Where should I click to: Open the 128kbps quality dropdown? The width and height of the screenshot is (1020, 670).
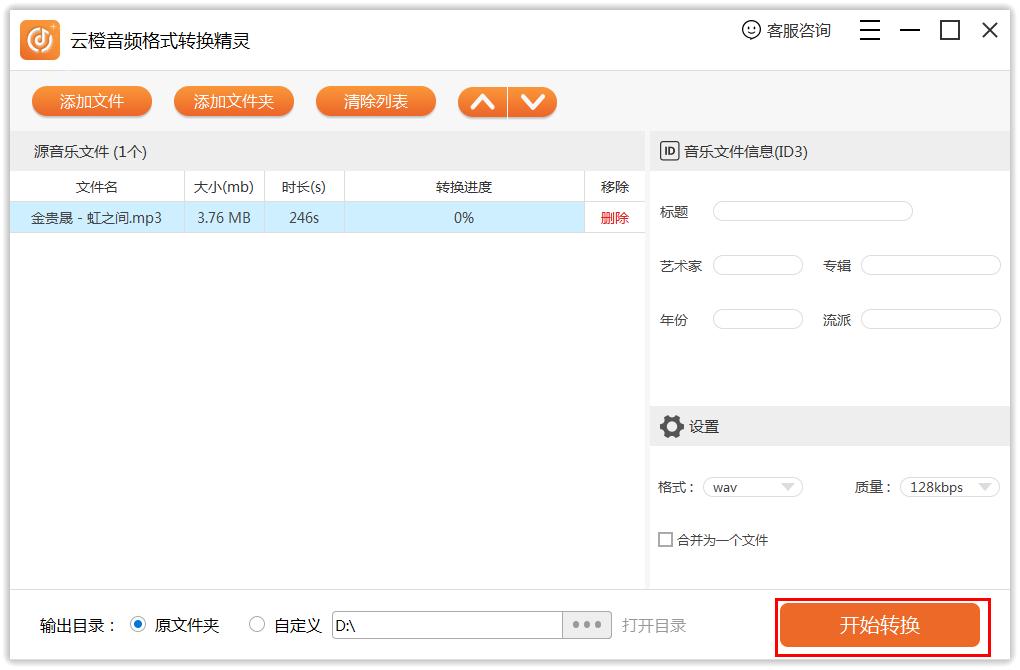948,487
